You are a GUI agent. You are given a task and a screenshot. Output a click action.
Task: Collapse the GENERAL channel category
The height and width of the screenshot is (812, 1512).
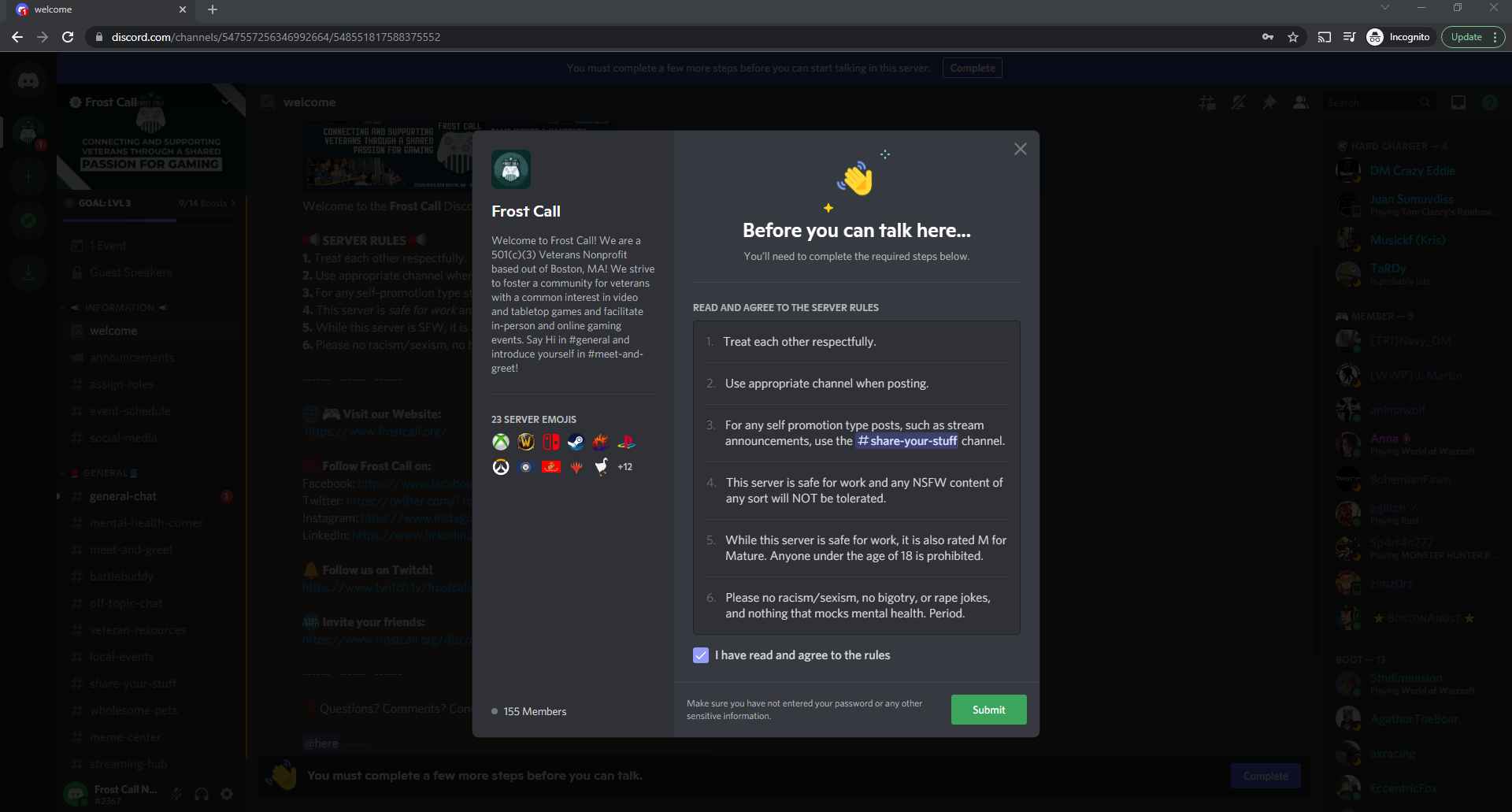pos(103,473)
